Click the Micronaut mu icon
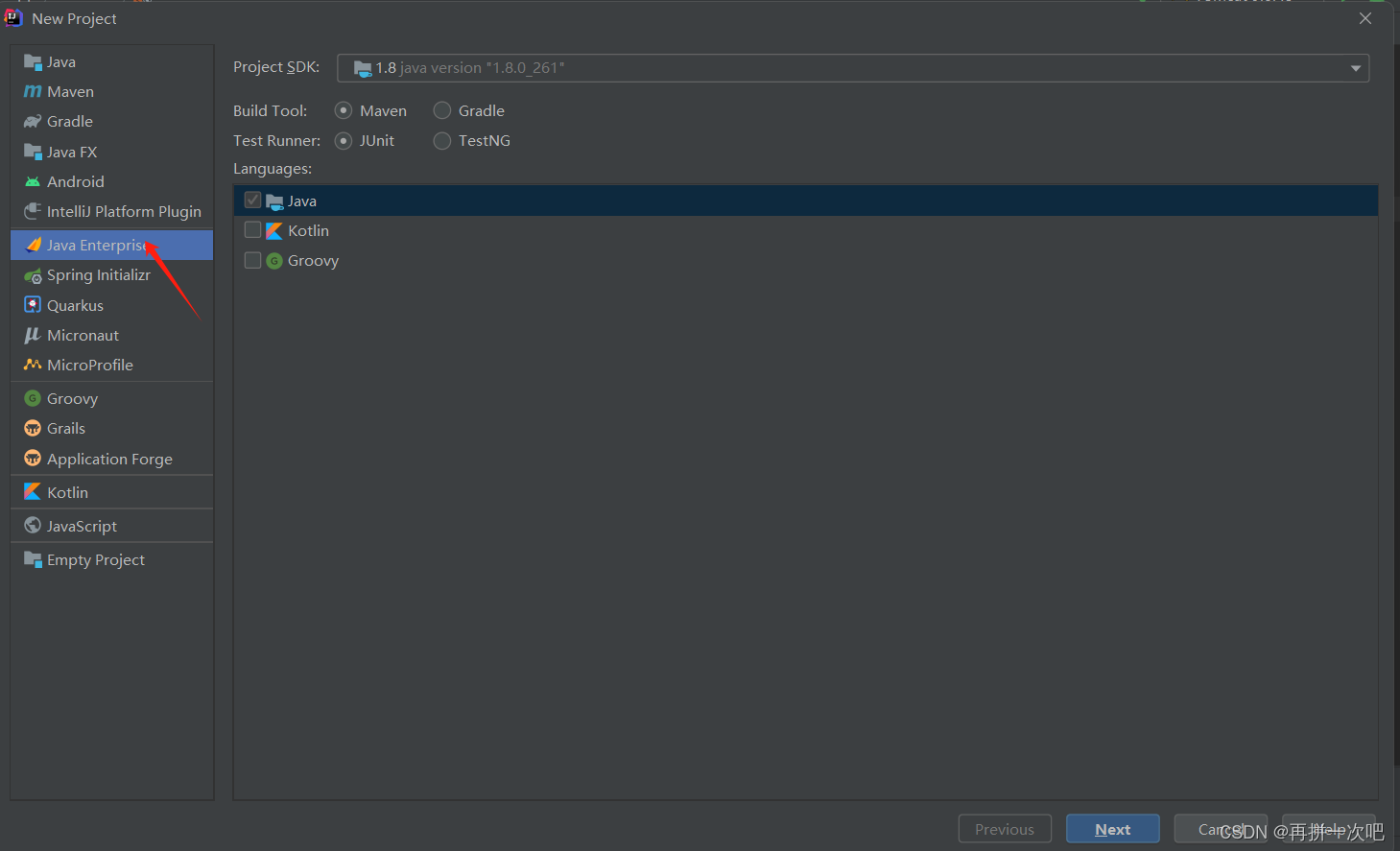 point(33,335)
